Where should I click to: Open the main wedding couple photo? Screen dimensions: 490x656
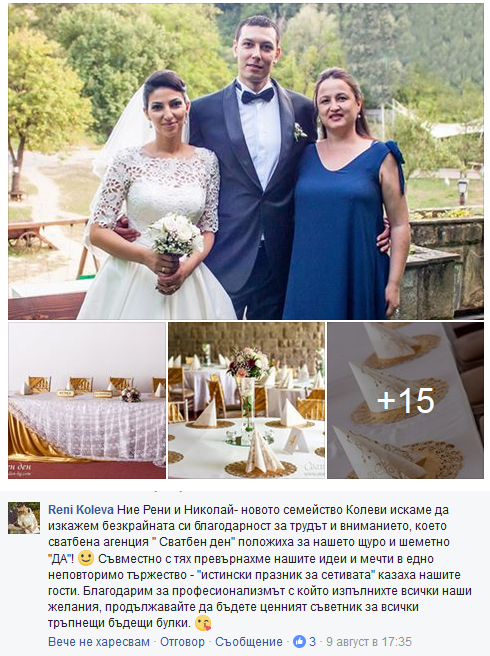(x=246, y=161)
